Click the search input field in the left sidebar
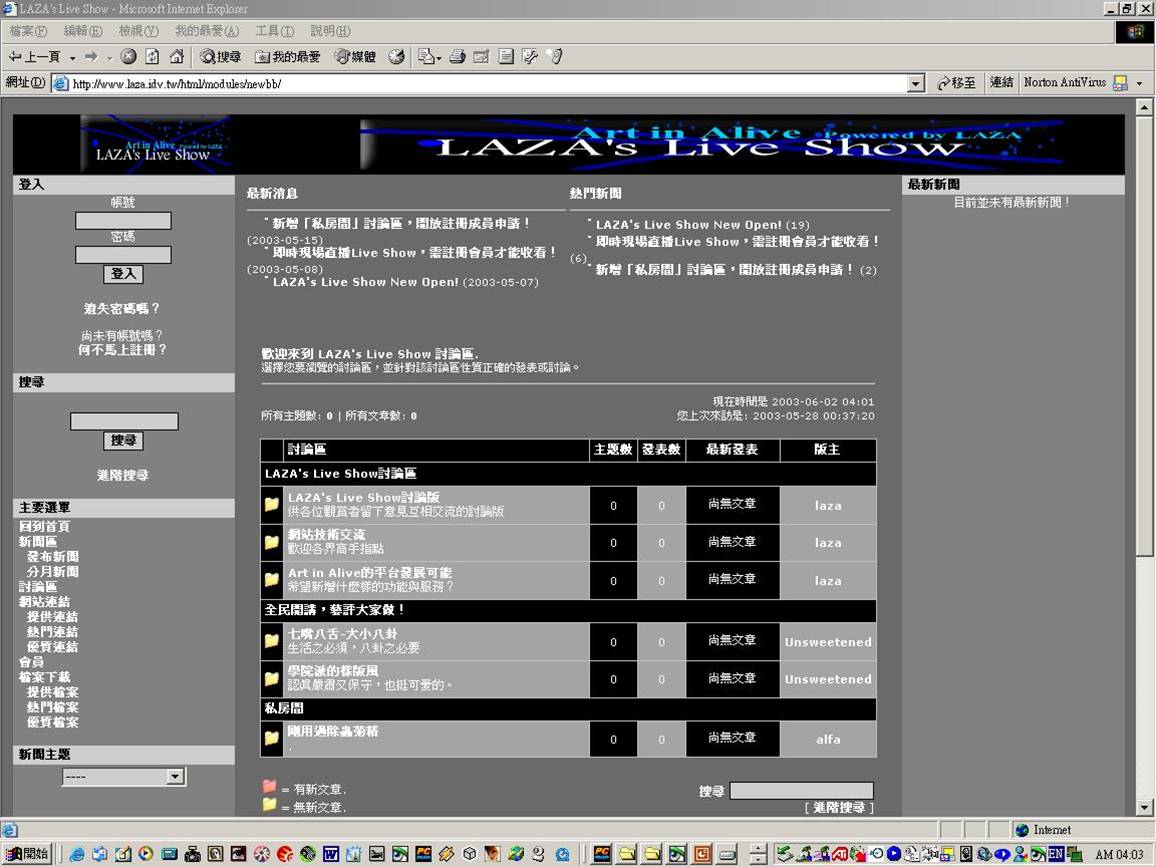This screenshot has width=1156, height=867. [124, 421]
